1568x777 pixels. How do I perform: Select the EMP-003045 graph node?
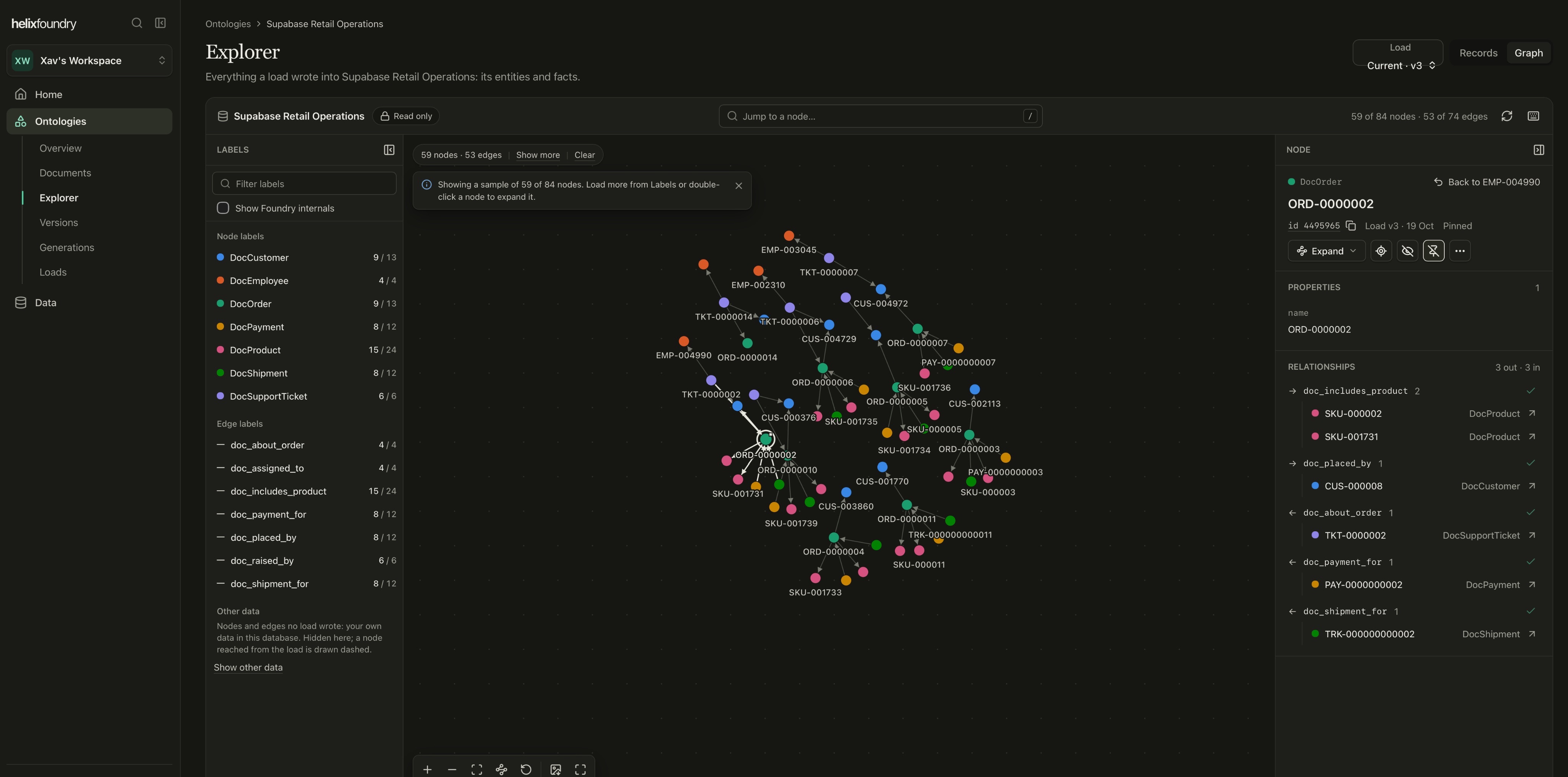[x=789, y=235]
